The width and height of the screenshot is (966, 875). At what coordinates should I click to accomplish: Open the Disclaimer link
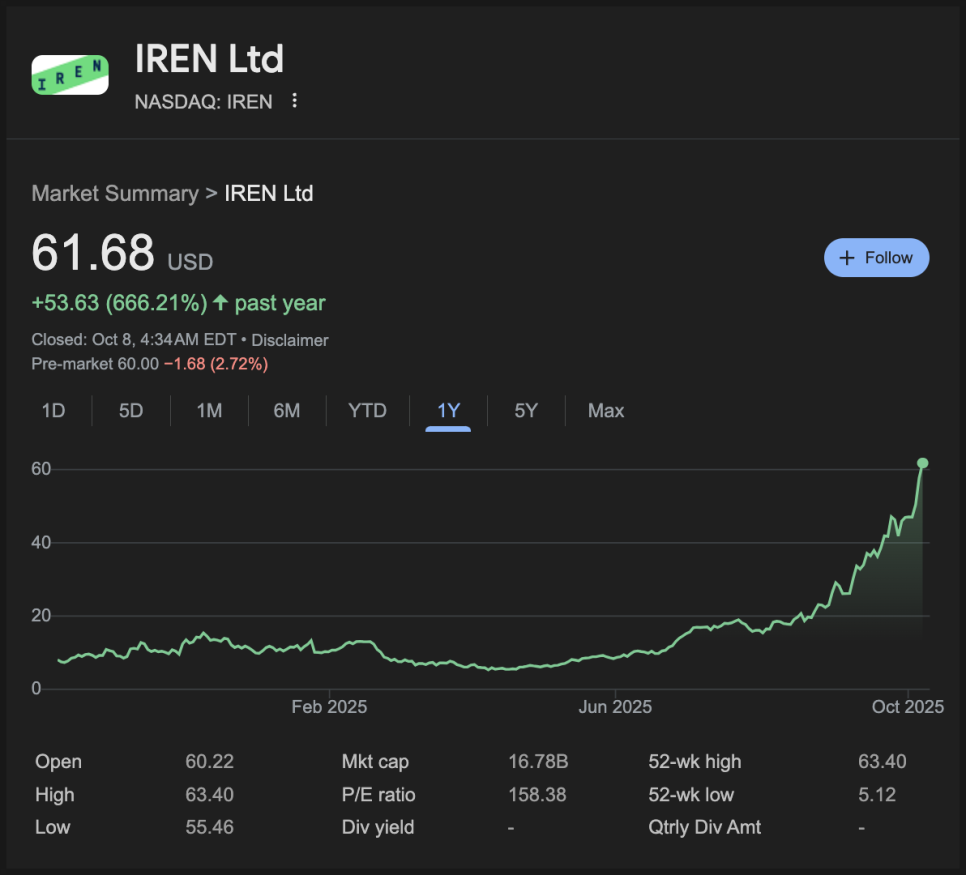290,340
